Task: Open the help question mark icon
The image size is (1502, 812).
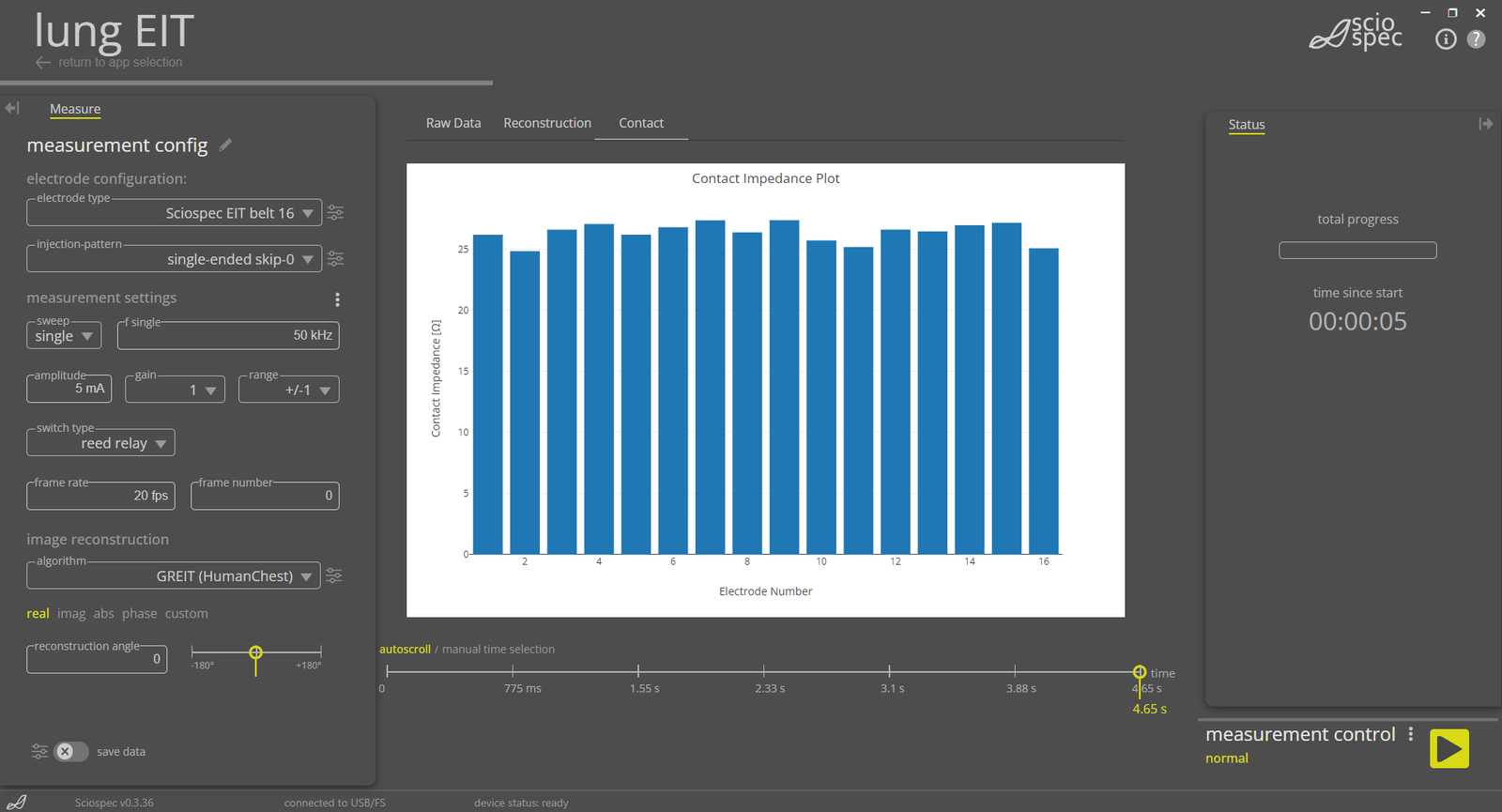Action: click(x=1477, y=39)
